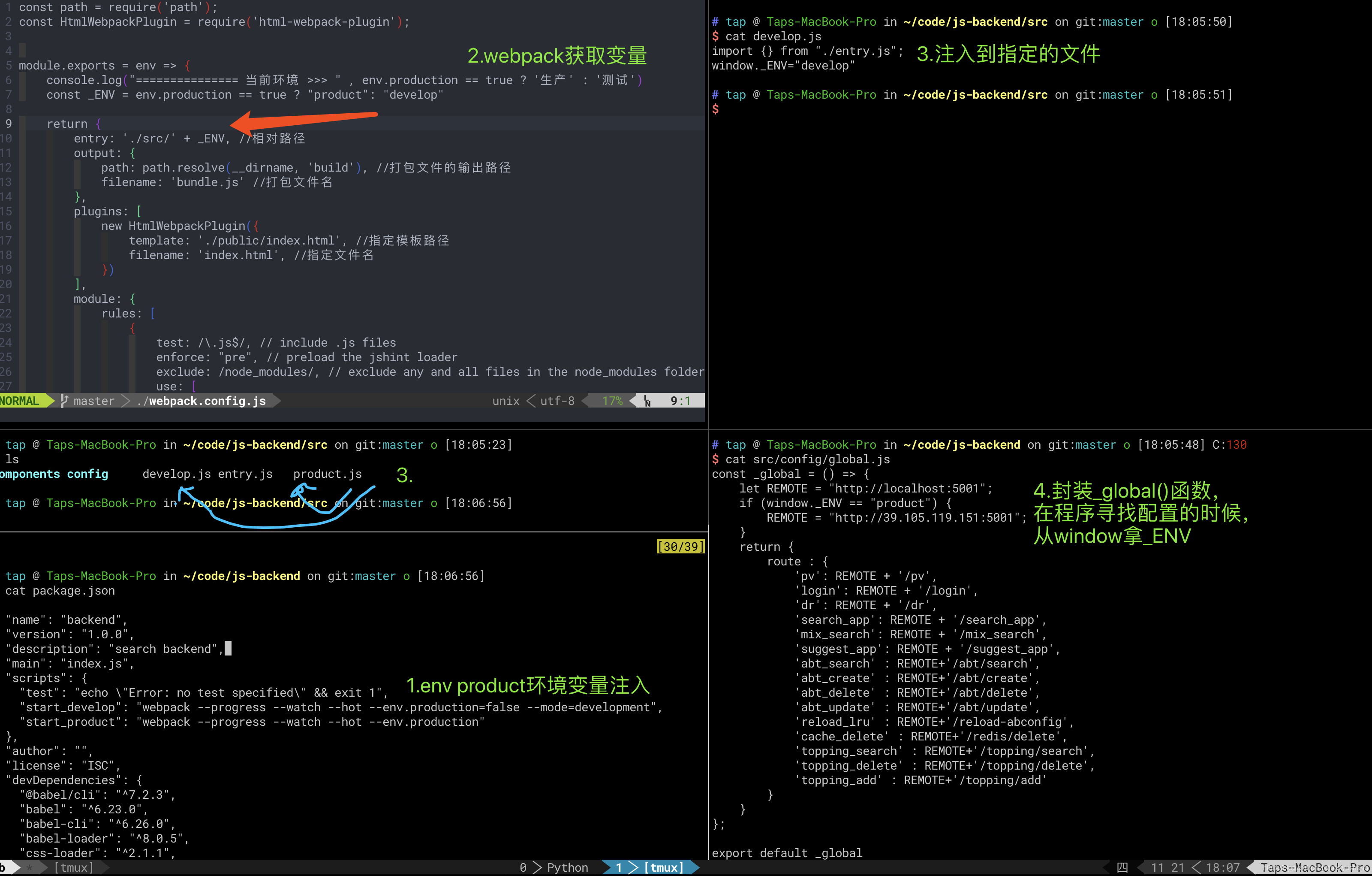This screenshot has width=1372, height=876.
Task: Click develop.js in the ls output
Action: click(177, 474)
